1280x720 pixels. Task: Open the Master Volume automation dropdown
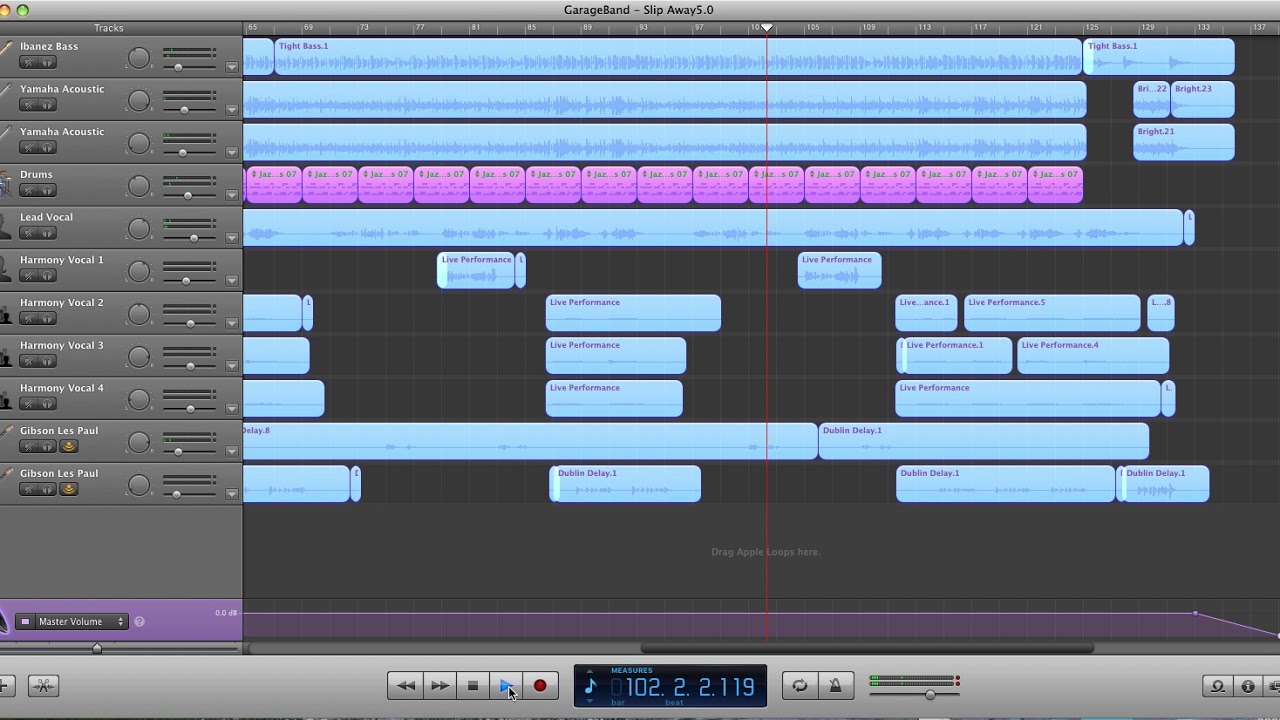[x=81, y=622]
